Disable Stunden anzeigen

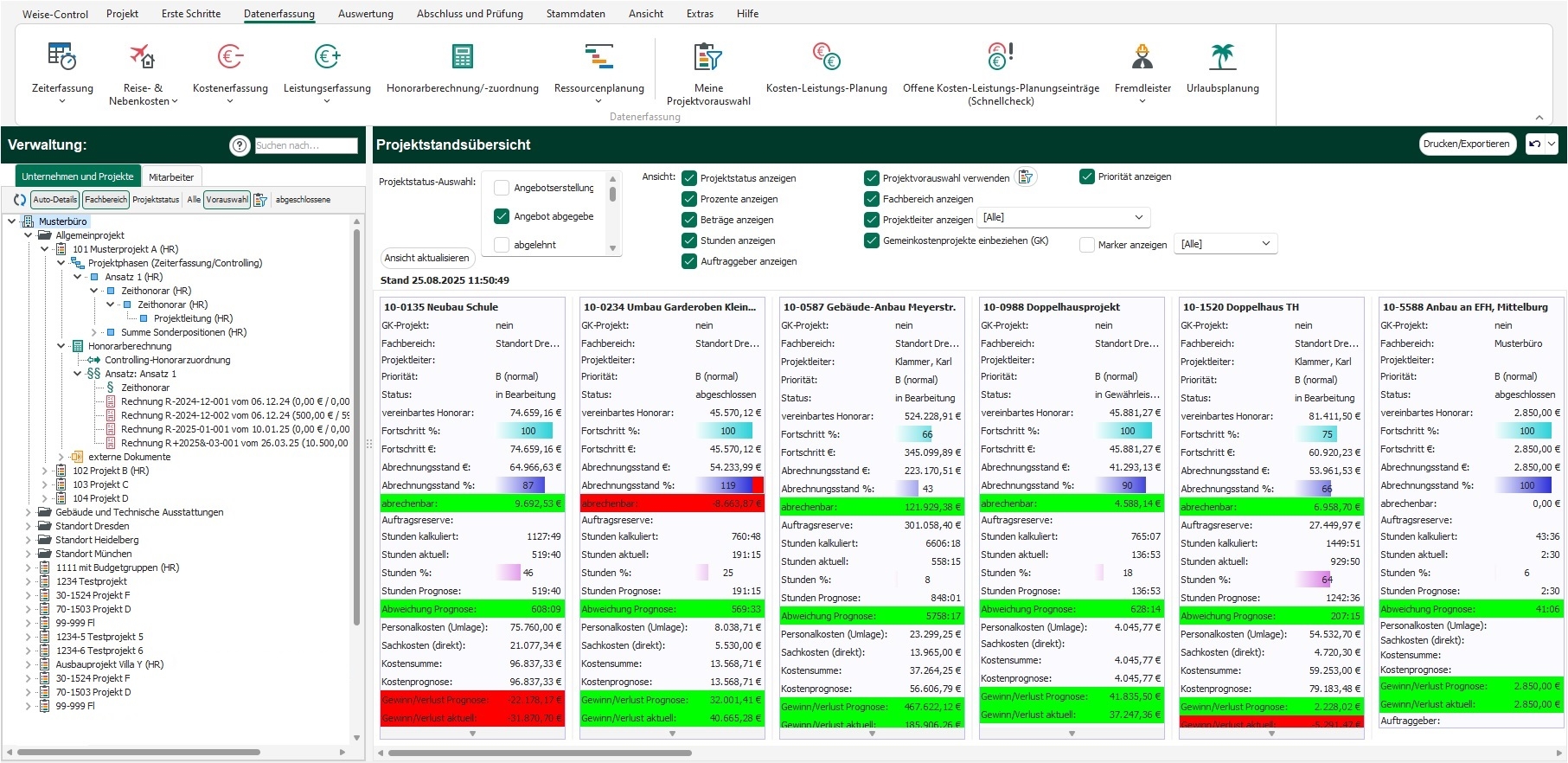coord(689,240)
